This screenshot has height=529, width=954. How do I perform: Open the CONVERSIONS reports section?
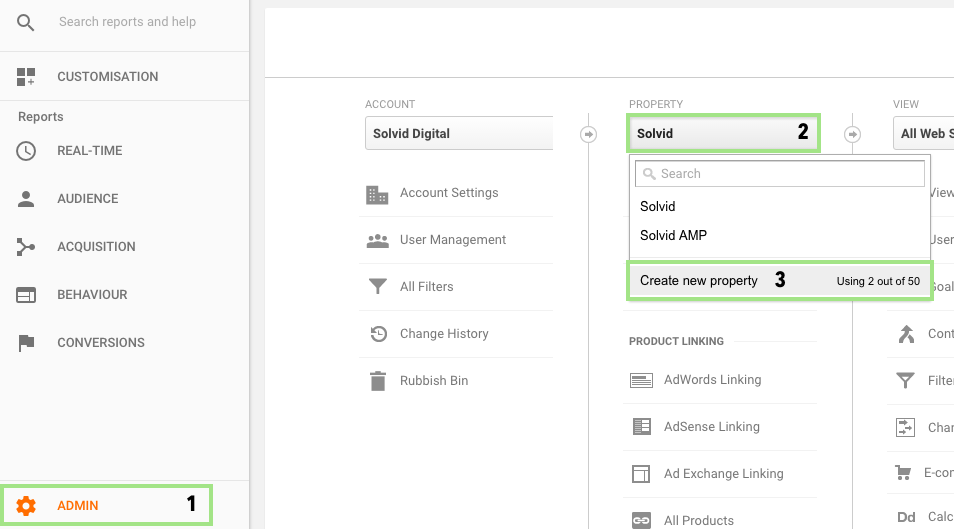click(x=101, y=343)
